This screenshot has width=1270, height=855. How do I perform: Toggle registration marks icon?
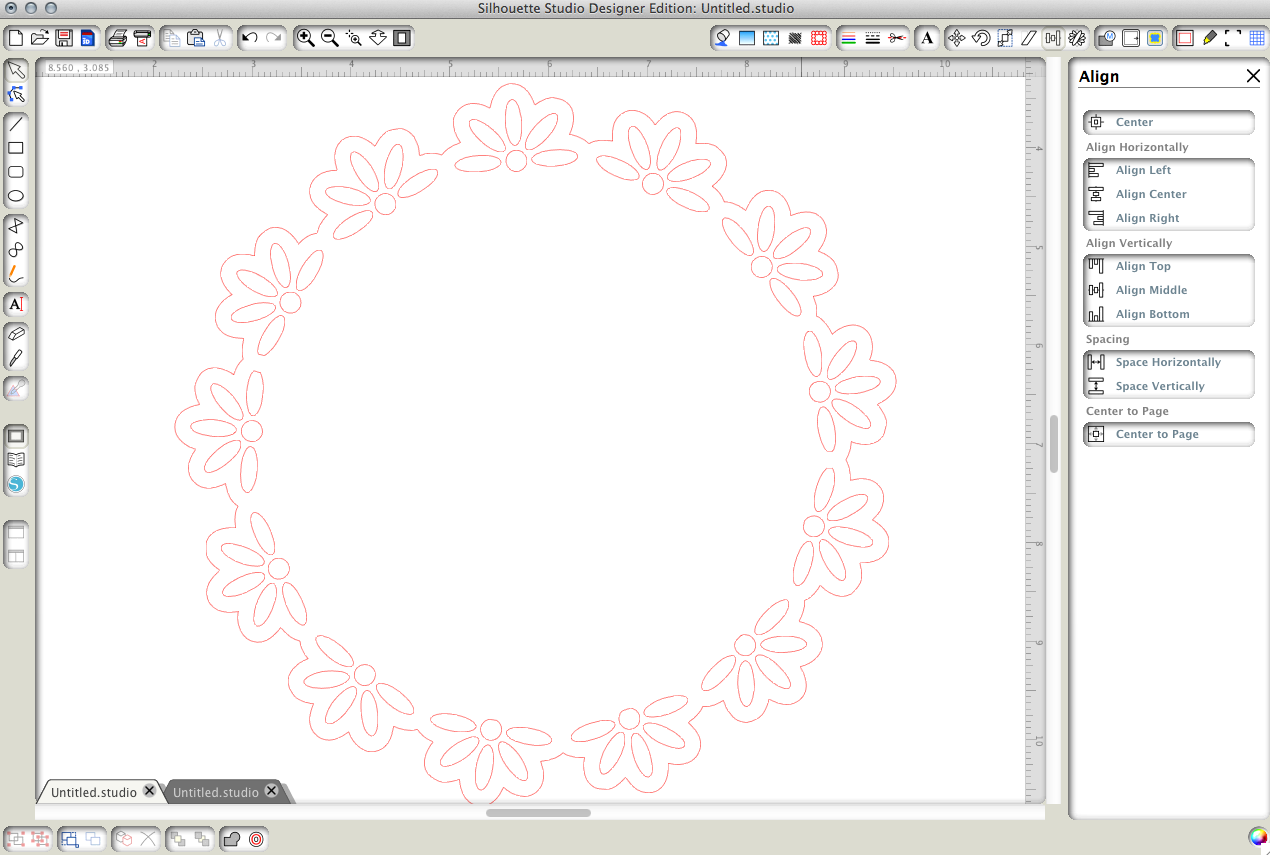tap(1233, 38)
